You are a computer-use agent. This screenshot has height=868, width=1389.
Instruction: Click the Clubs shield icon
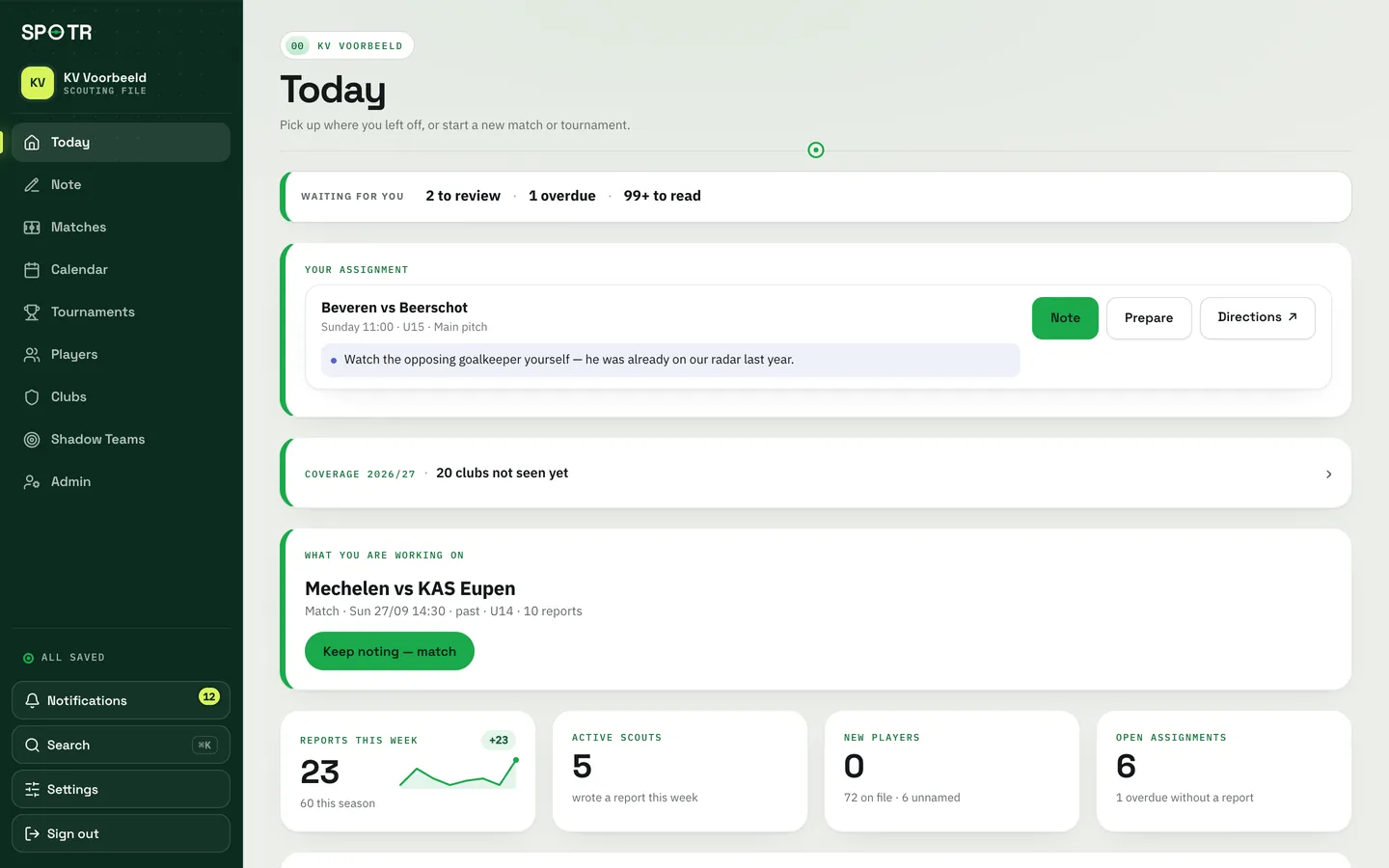(32, 397)
